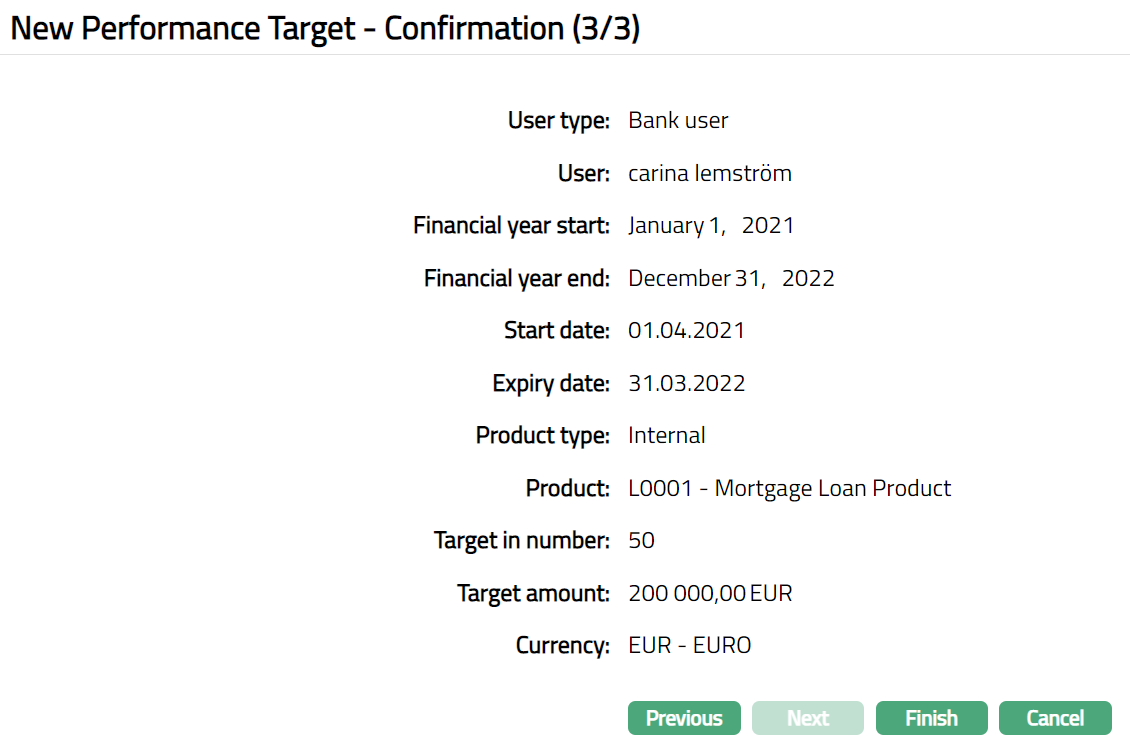
Task: Click the 'User type:' label
Action: click(558, 121)
